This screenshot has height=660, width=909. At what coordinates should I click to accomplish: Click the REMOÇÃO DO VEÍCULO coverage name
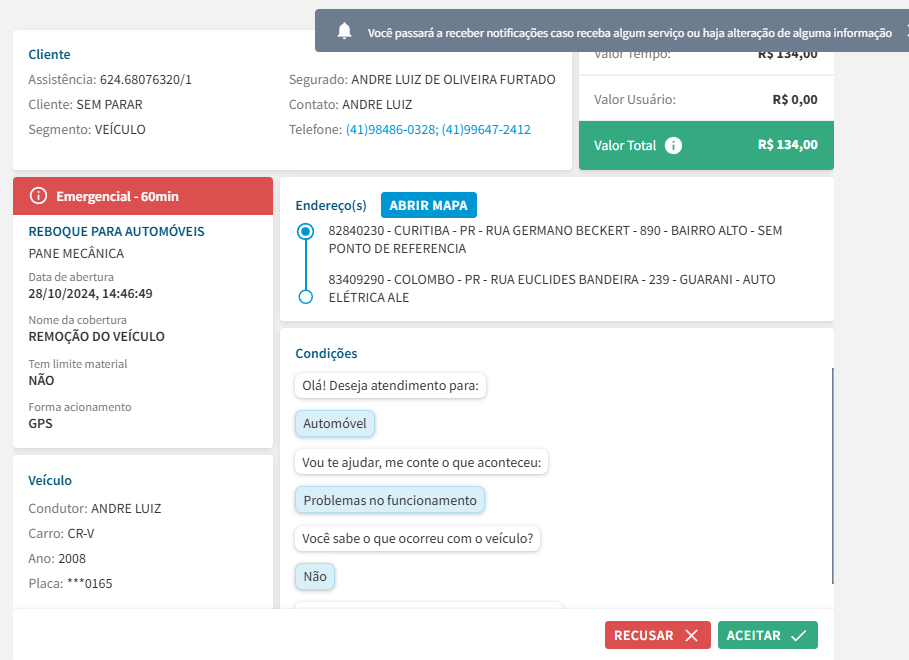[96, 336]
